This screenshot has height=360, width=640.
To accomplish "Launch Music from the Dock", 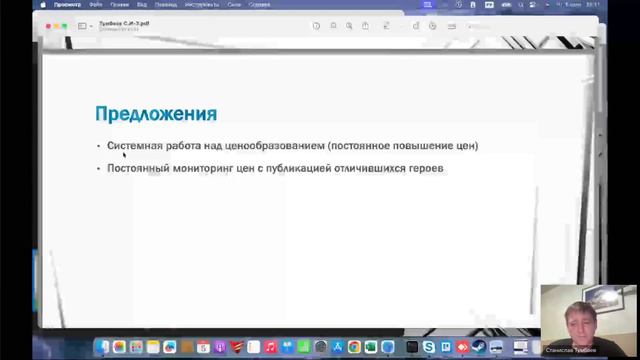I will pyautogui.click(x=270, y=347).
